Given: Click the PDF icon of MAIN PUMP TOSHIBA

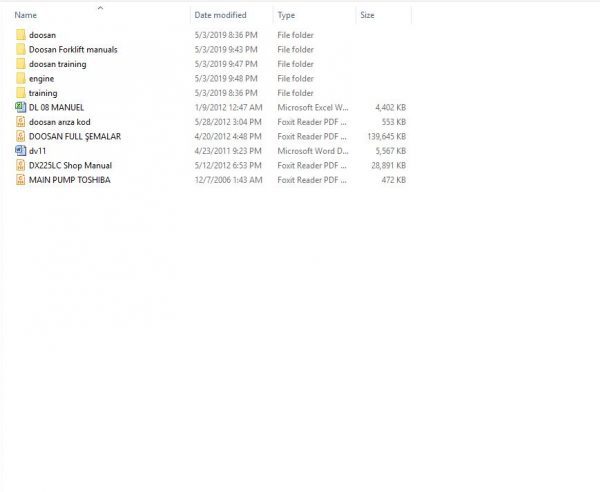Looking at the screenshot, I should pos(21,180).
